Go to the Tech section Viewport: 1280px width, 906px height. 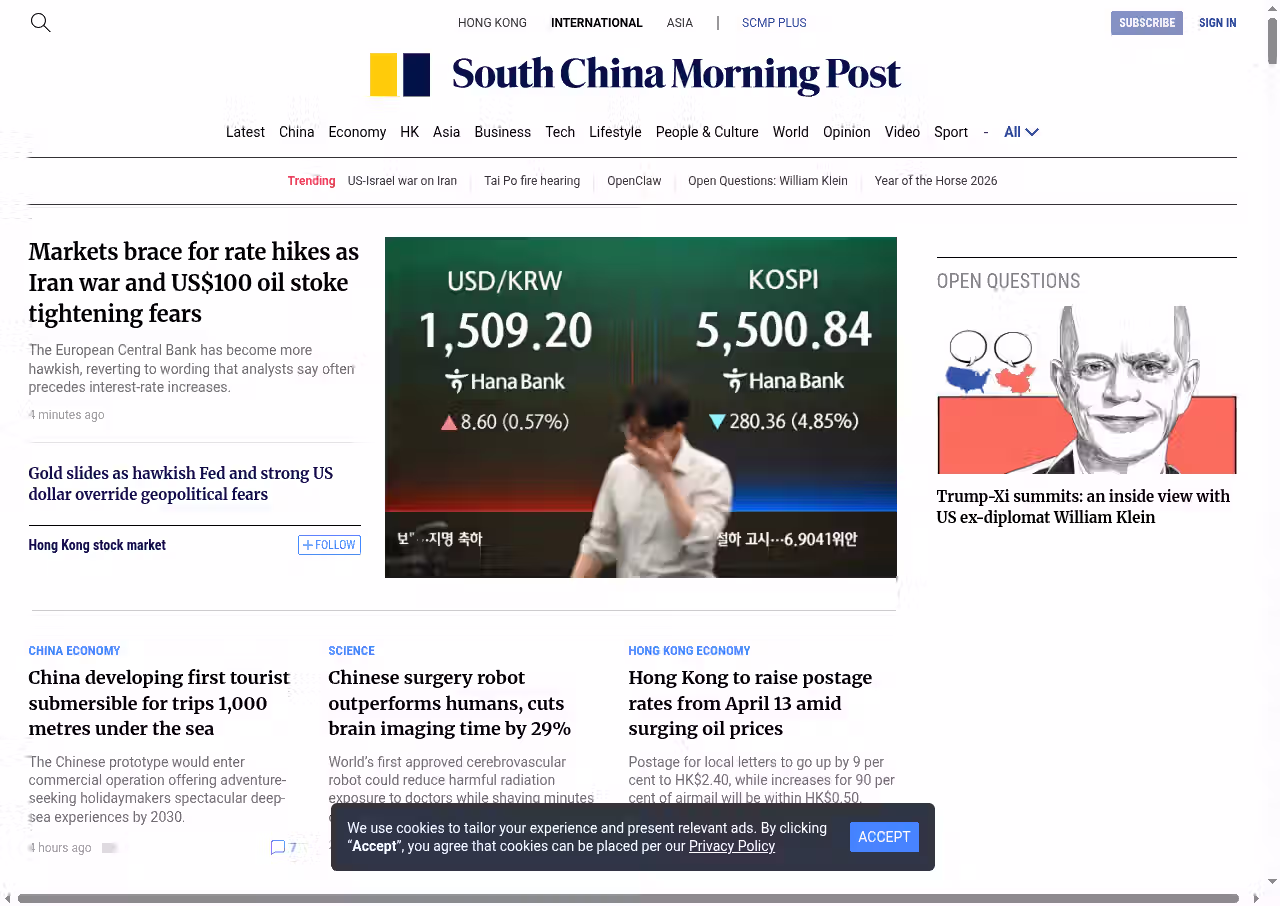[x=560, y=132]
